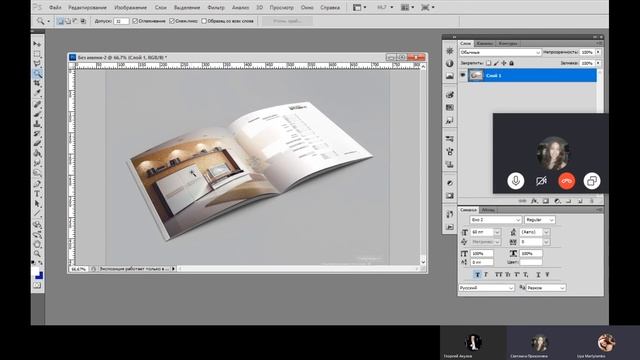Select the Lasso tool
640x360 pixels.
coord(37,64)
